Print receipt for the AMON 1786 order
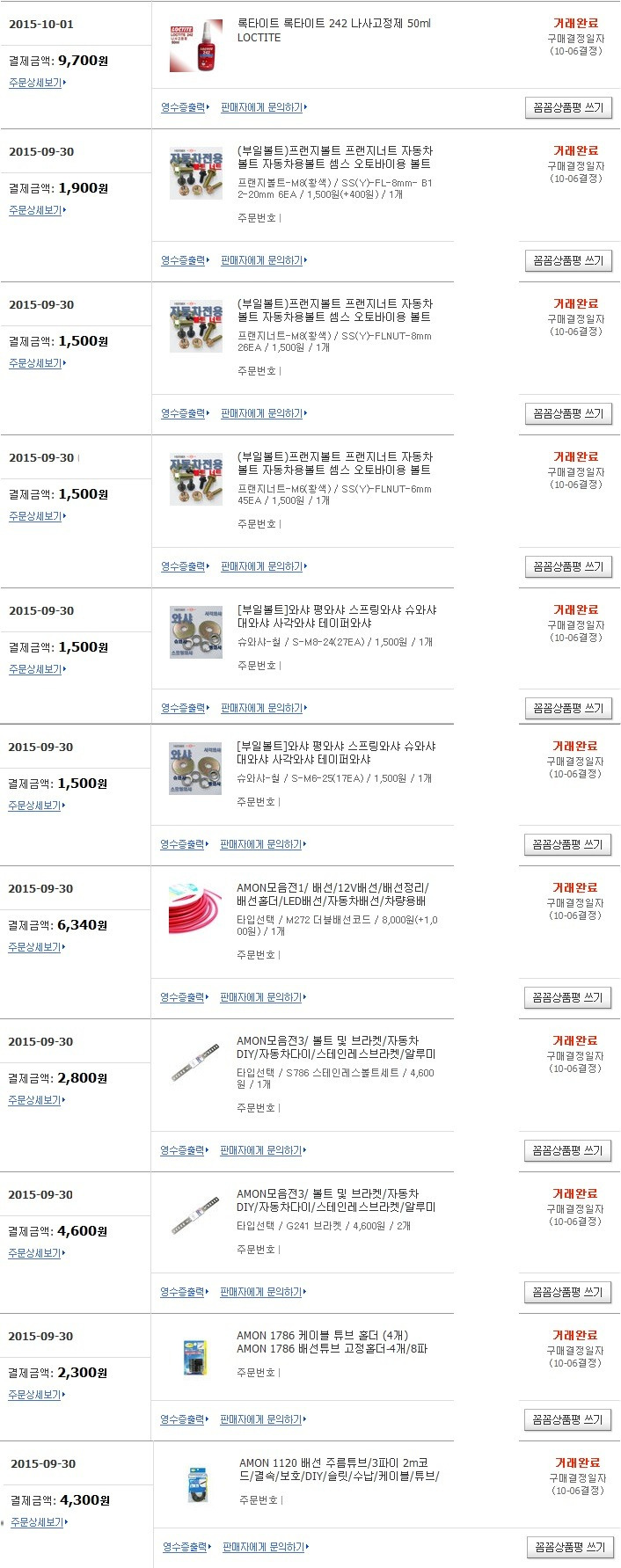Viewport: 621px width, 1568px height. (x=184, y=1419)
